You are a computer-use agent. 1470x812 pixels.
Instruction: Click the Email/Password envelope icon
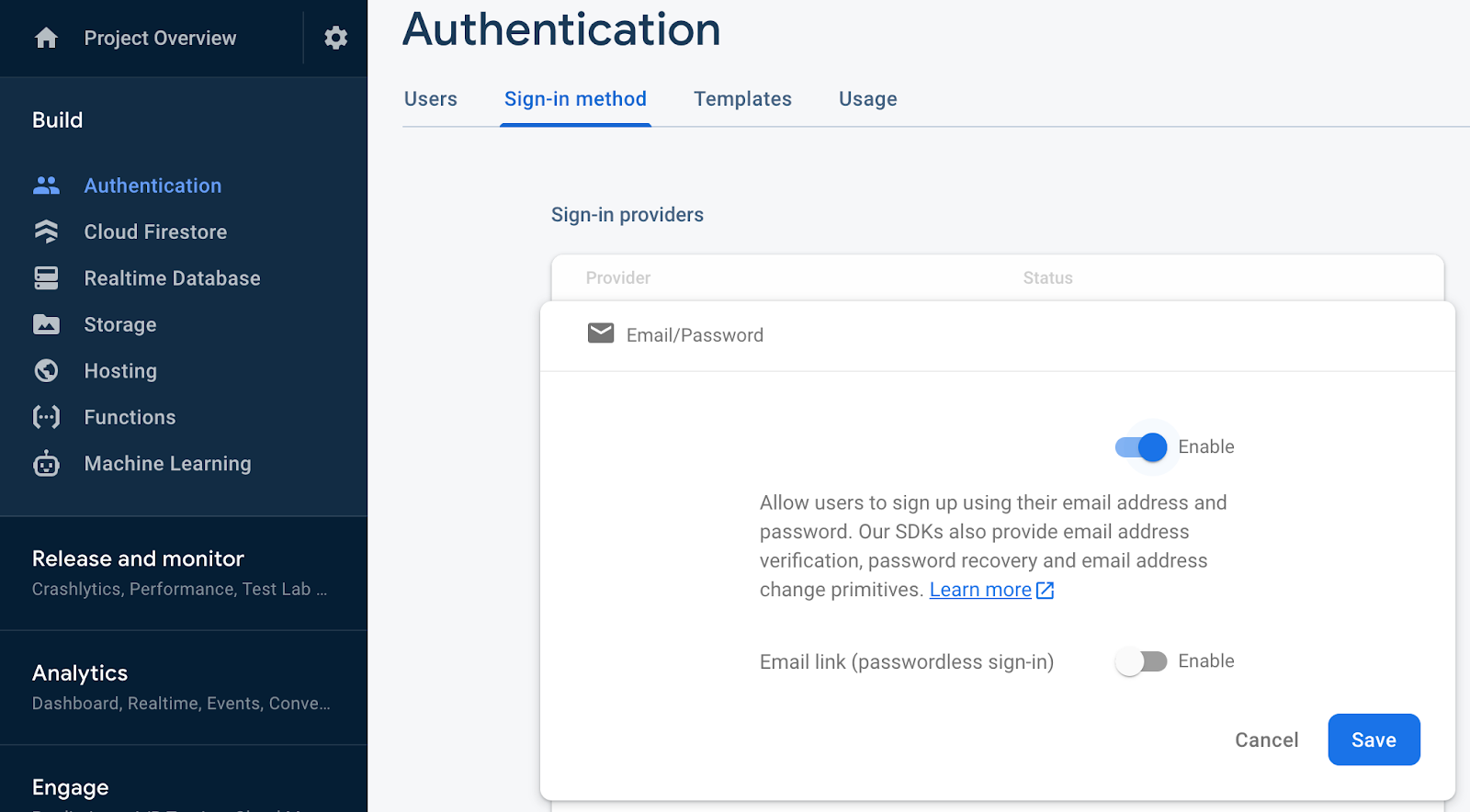[x=601, y=333]
